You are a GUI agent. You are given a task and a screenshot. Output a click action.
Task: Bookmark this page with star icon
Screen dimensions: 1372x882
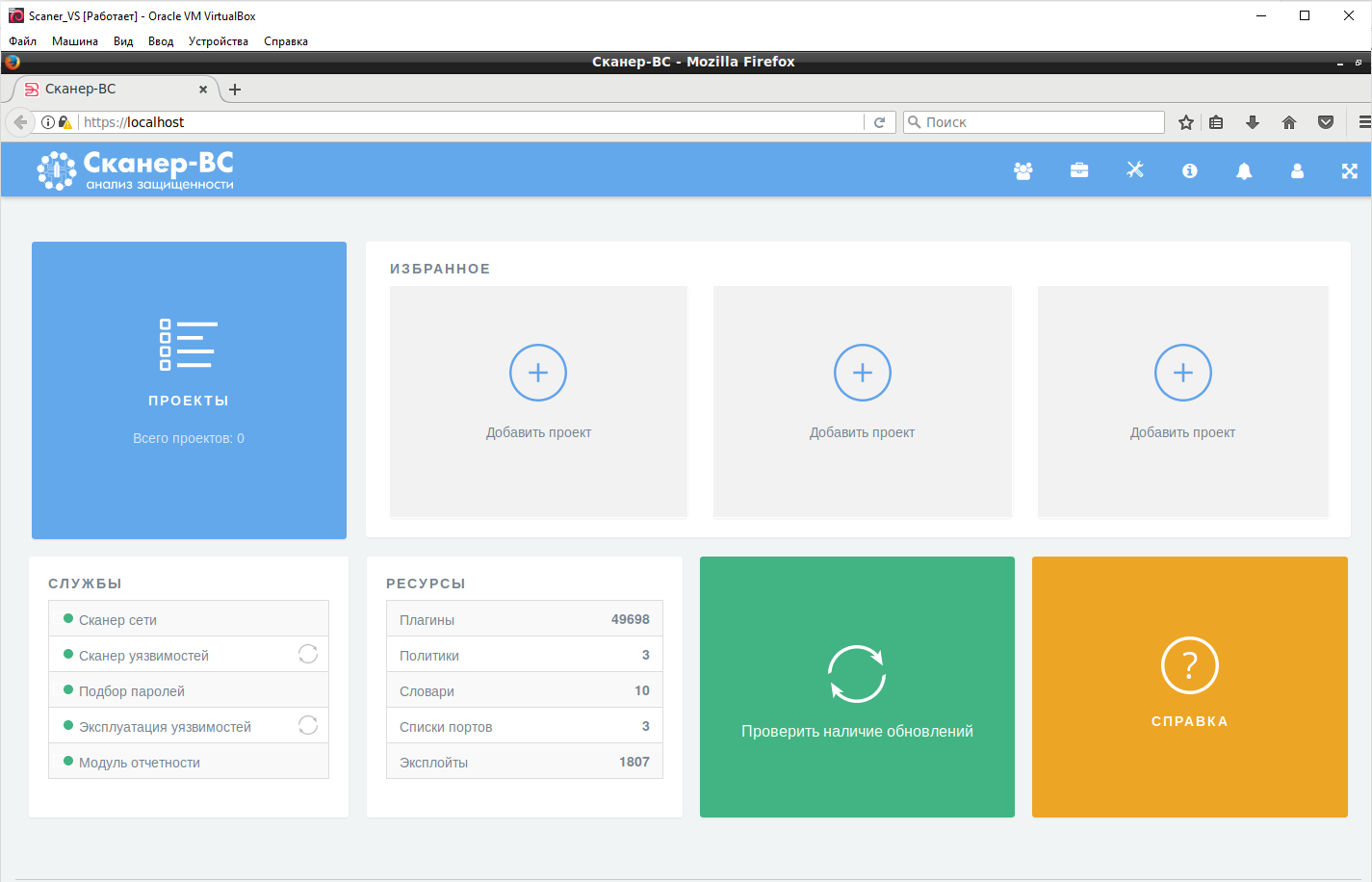[x=1186, y=122]
